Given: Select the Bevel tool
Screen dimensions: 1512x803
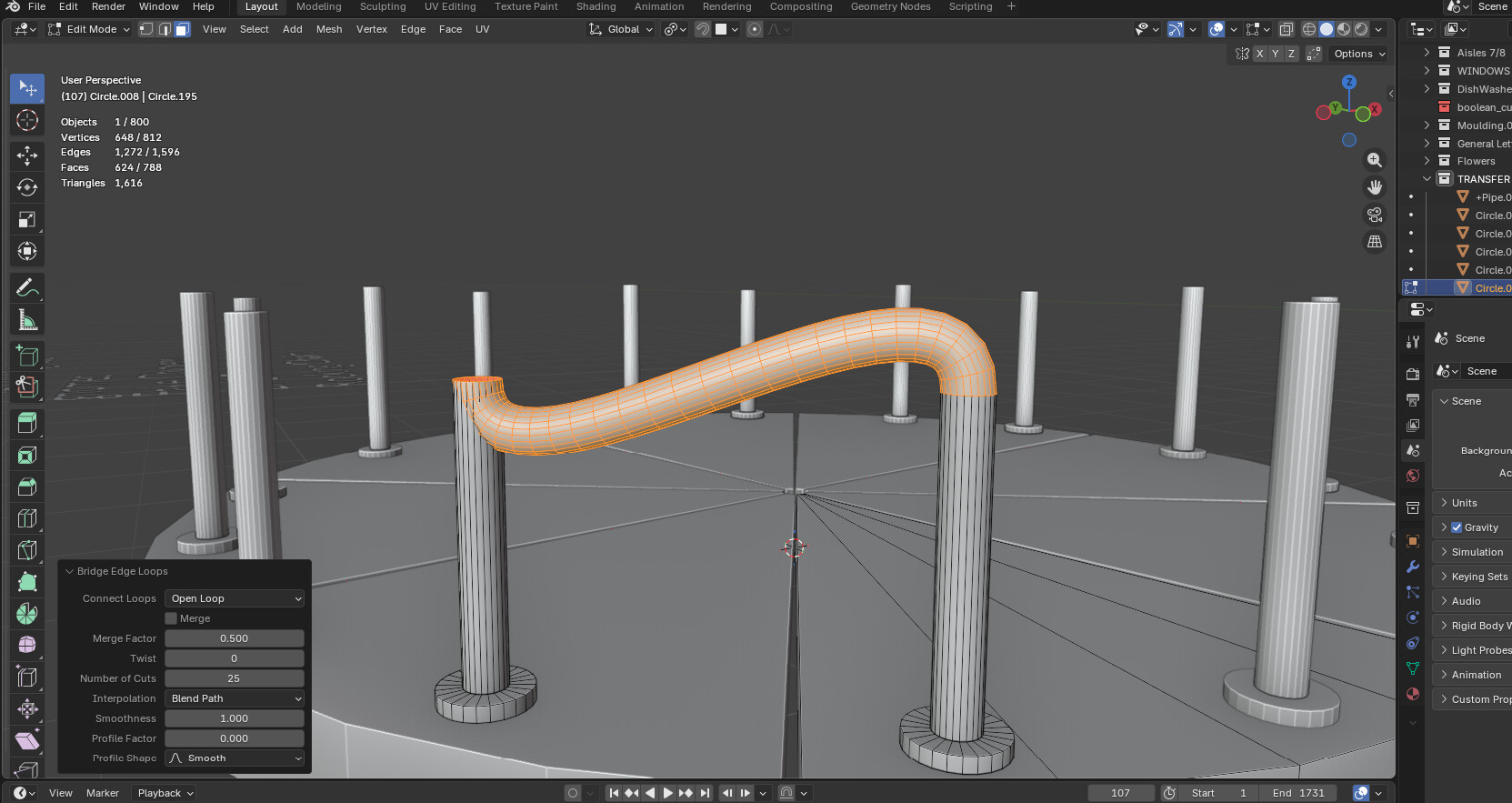Looking at the screenshot, I should point(27,487).
